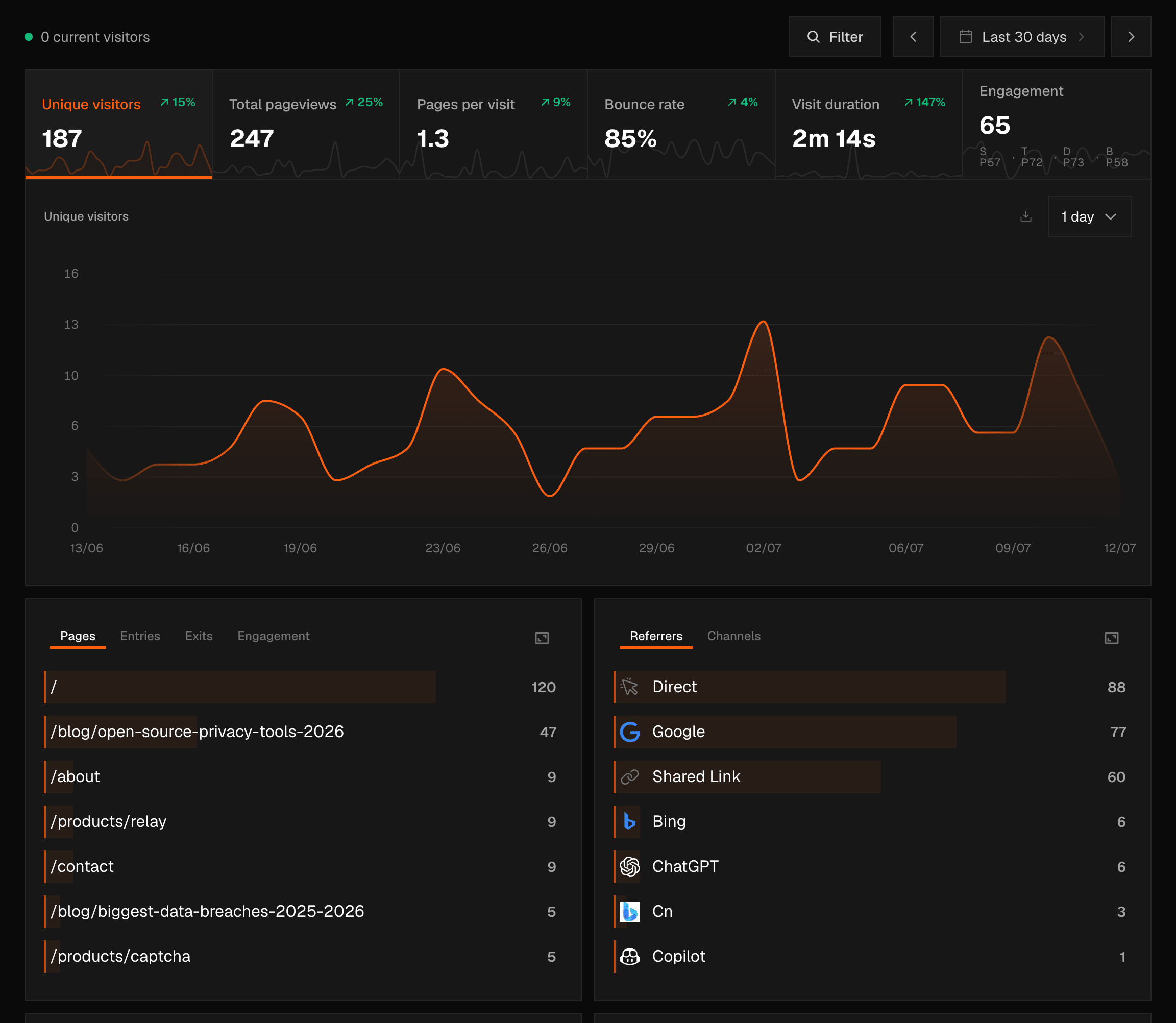This screenshot has width=1176, height=1023.
Task: Click the Bing logo icon
Action: tap(629, 821)
